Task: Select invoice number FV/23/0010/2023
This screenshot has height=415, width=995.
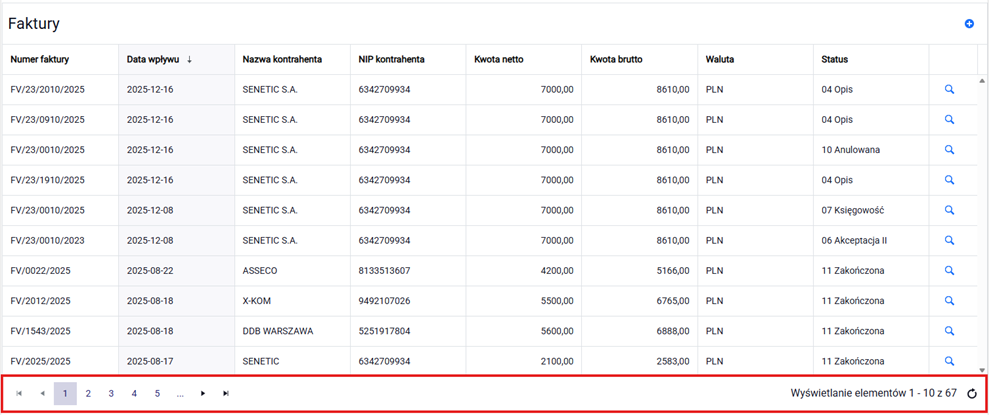Action: (x=48, y=240)
